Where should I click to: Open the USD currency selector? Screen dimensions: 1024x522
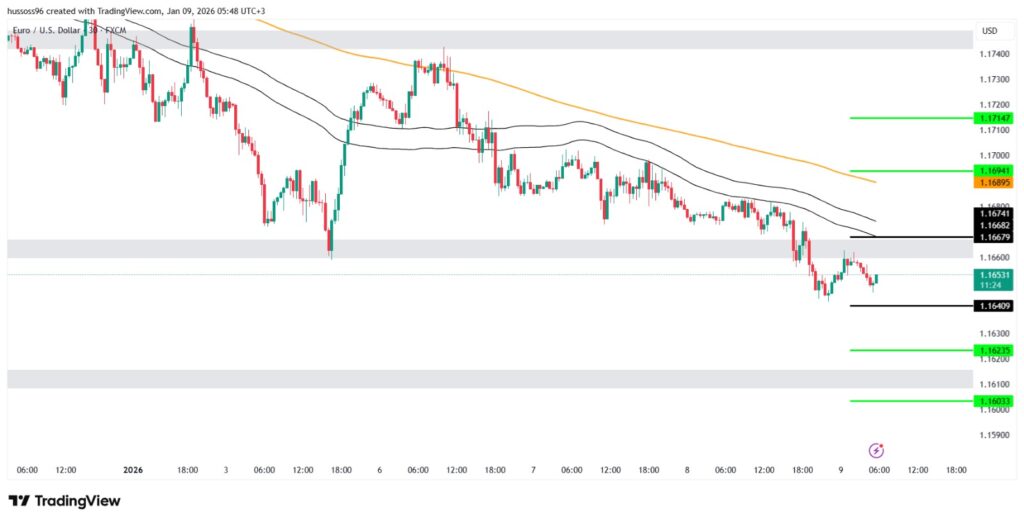(989, 31)
